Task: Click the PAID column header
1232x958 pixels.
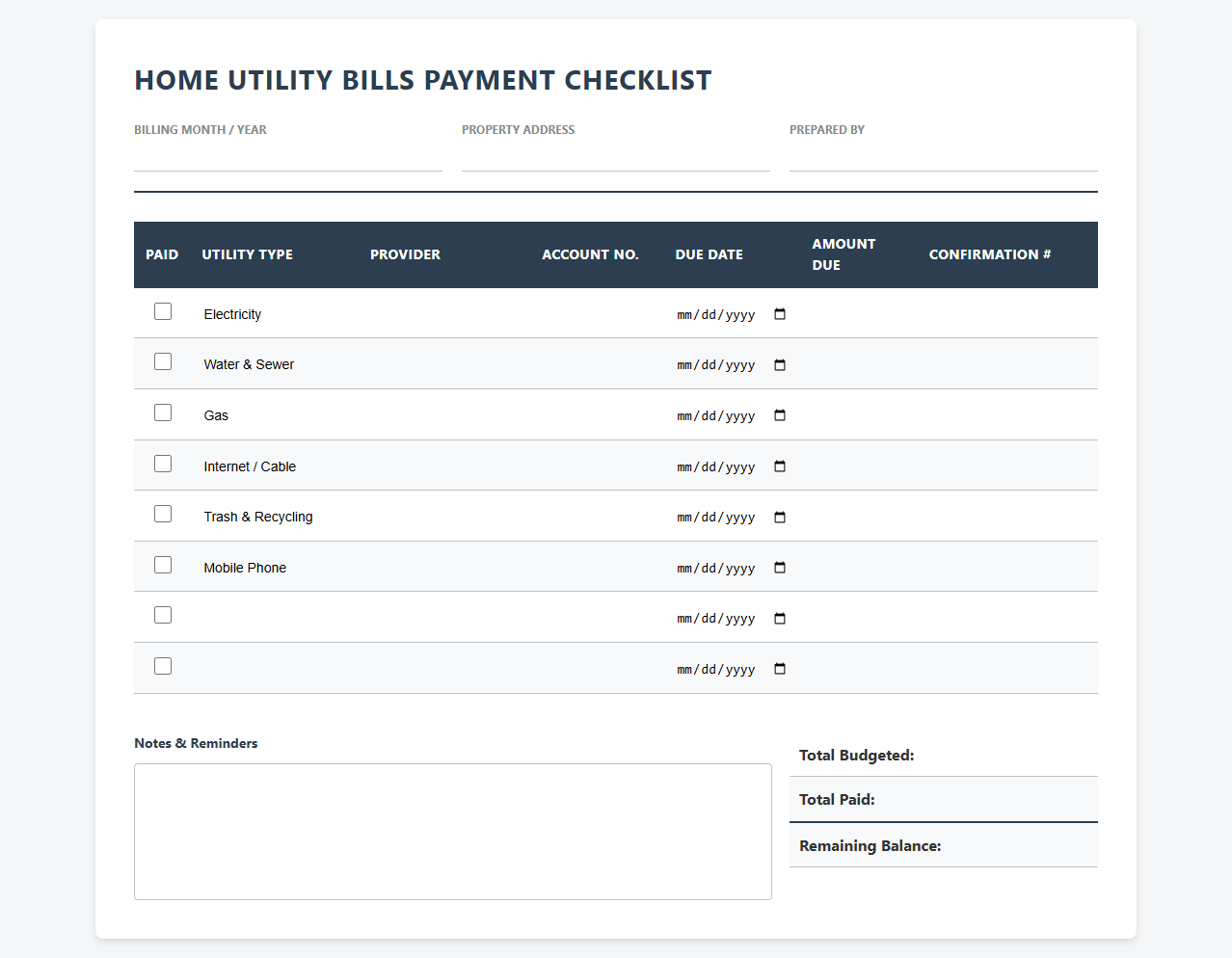Action: pyautogui.click(x=162, y=254)
